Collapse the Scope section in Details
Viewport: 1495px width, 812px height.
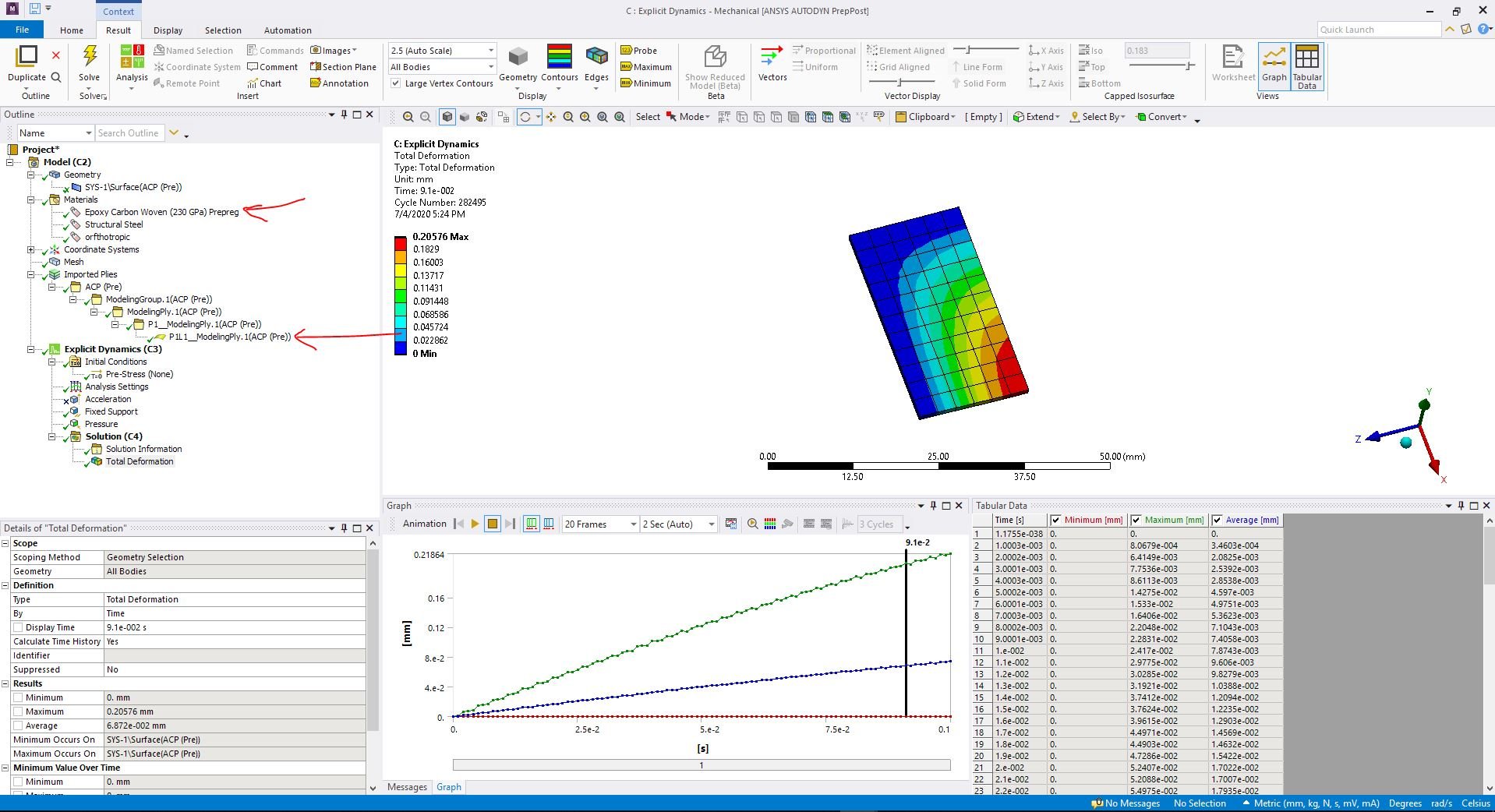click(x=5, y=543)
